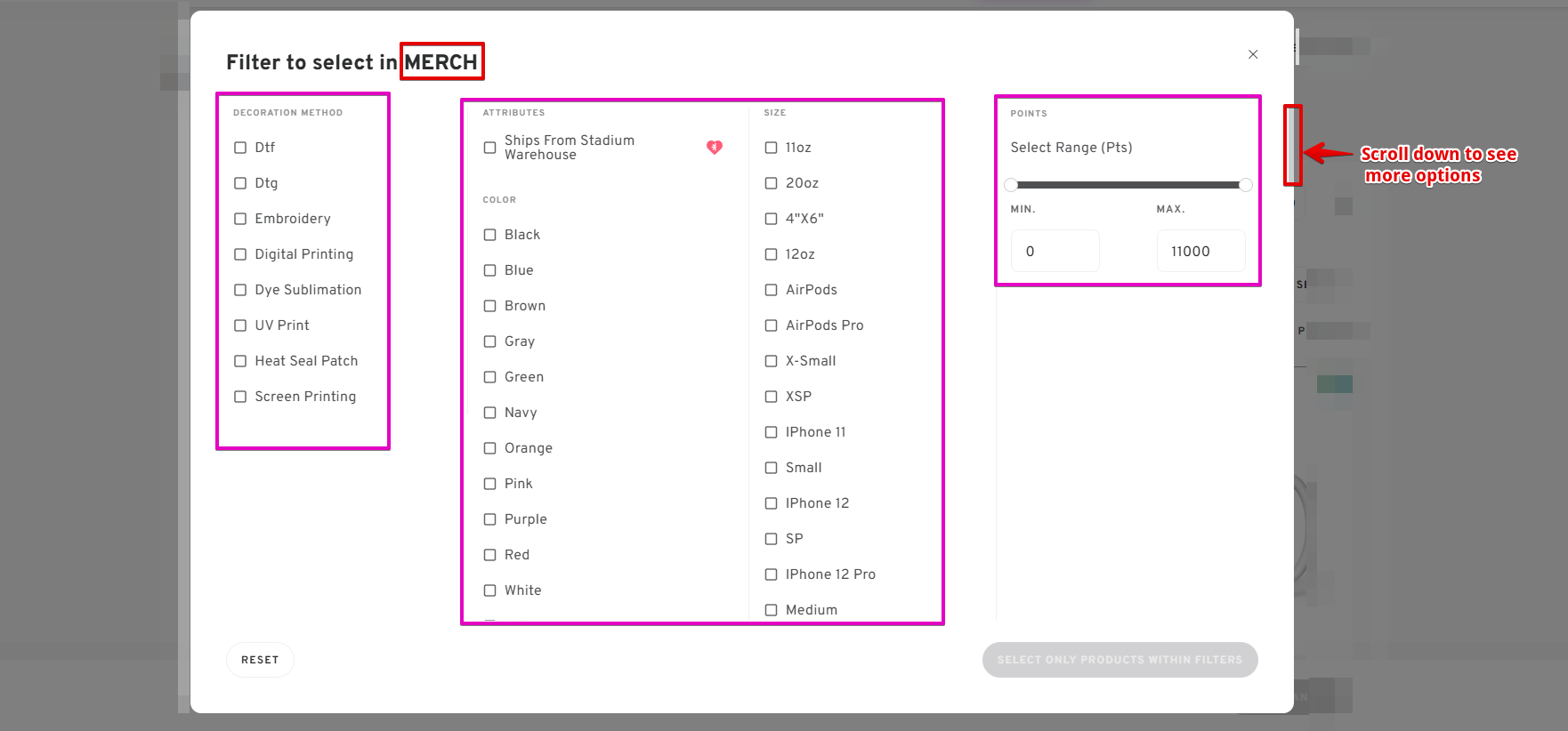Check the Black color filter

tap(489, 235)
